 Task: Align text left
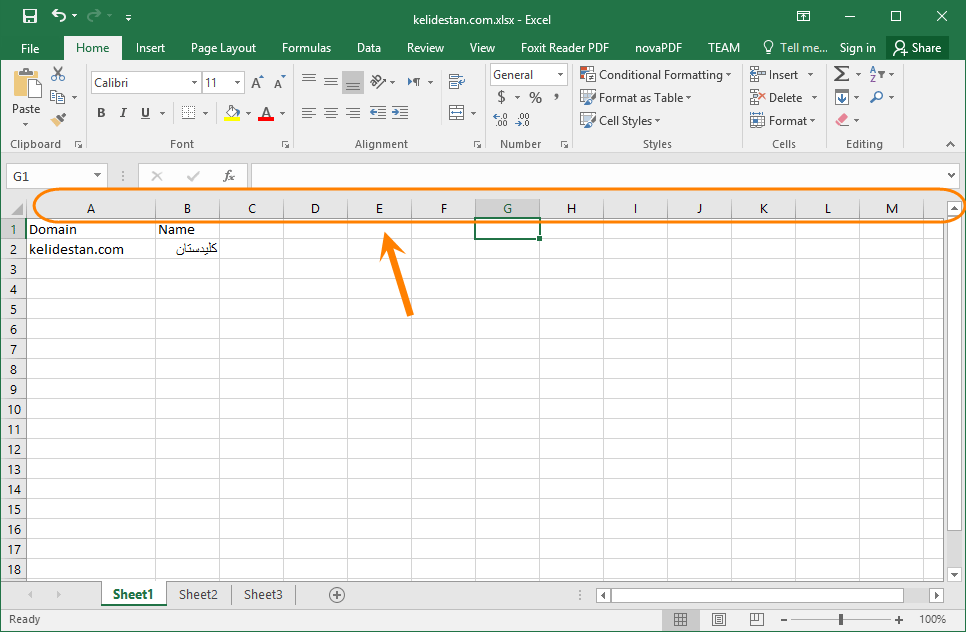point(309,113)
